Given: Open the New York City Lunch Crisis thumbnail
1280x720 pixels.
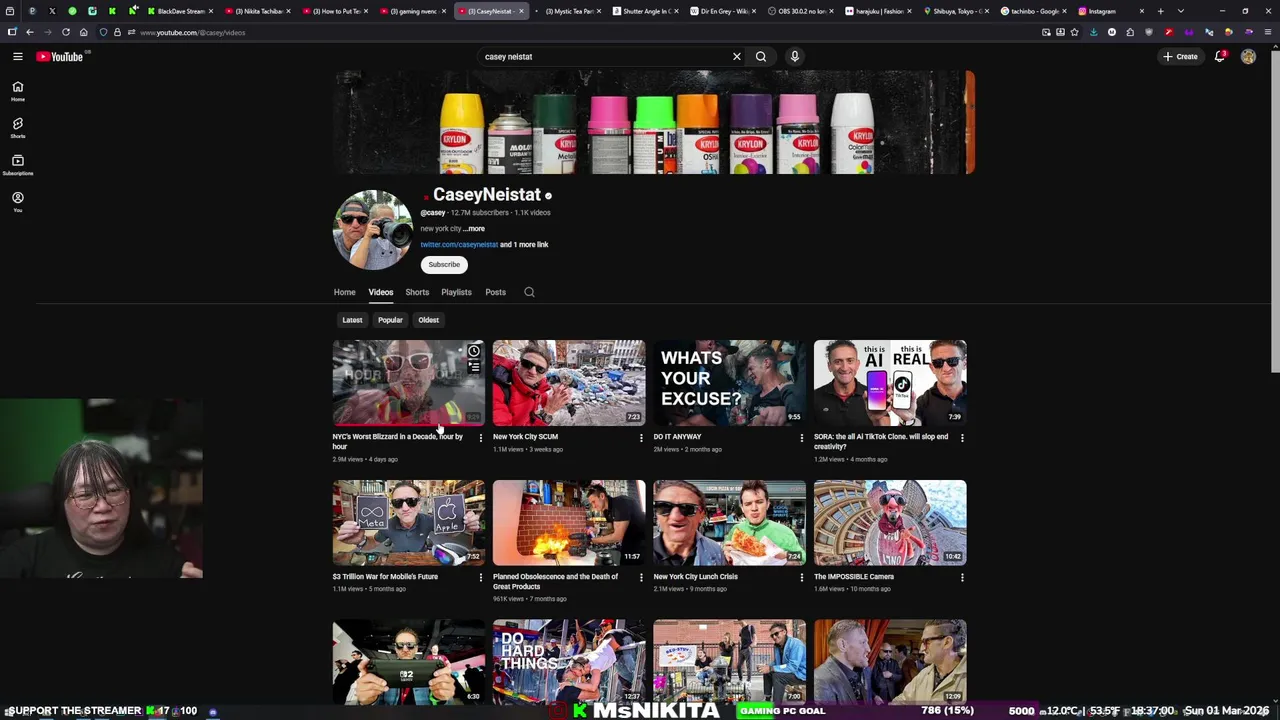Looking at the screenshot, I should (729, 523).
